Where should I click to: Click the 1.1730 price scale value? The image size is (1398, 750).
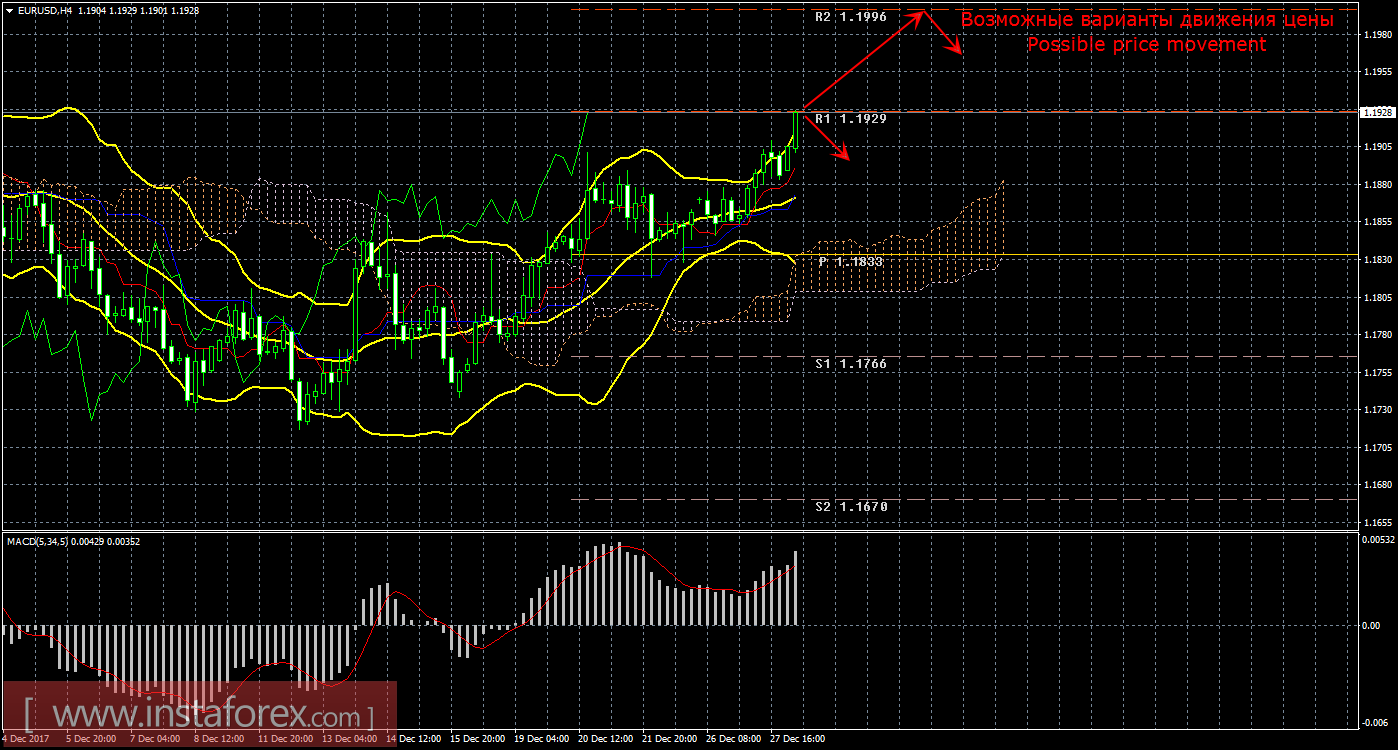(1377, 410)
